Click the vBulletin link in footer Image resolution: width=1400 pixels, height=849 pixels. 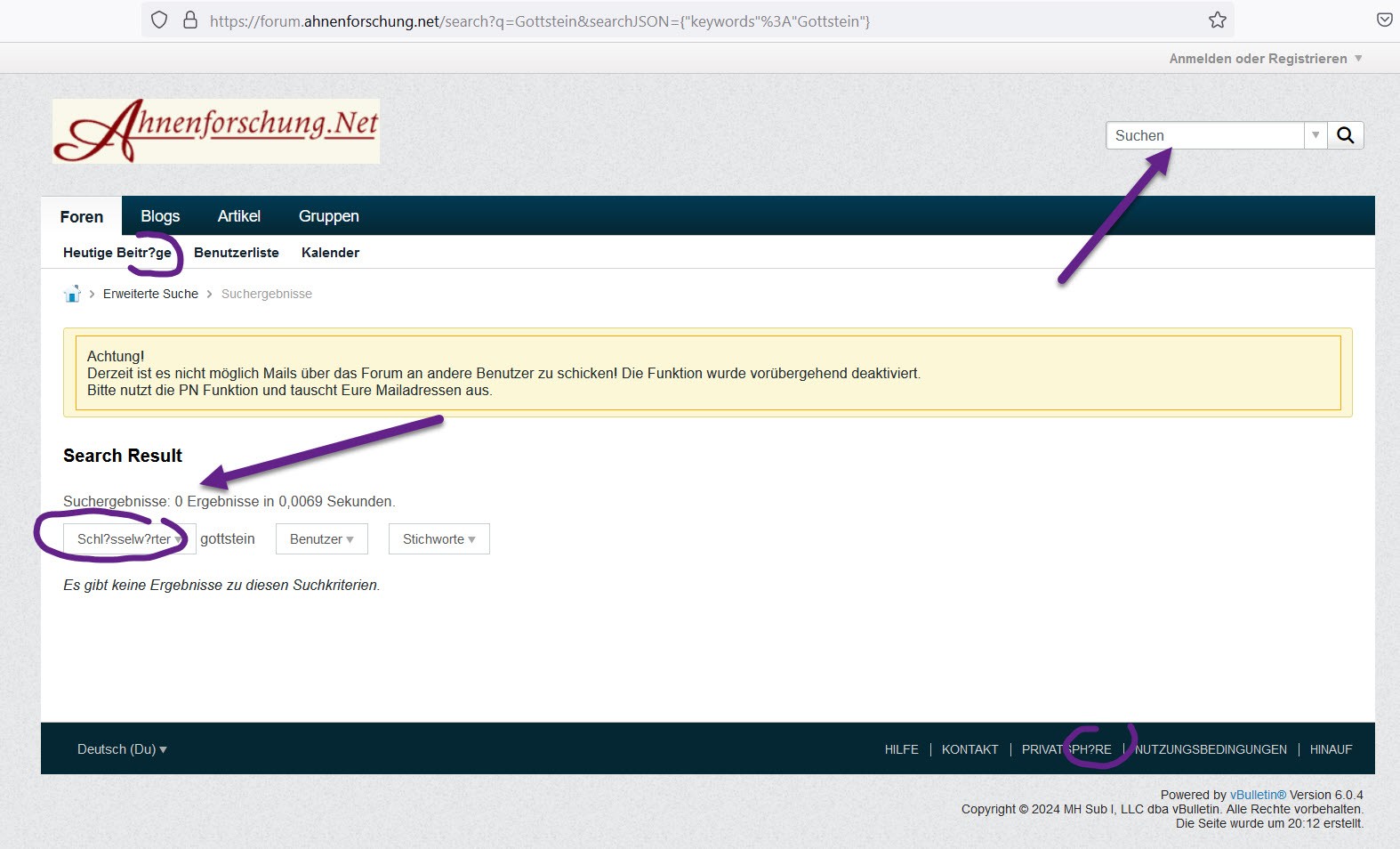pos(1258,795)
